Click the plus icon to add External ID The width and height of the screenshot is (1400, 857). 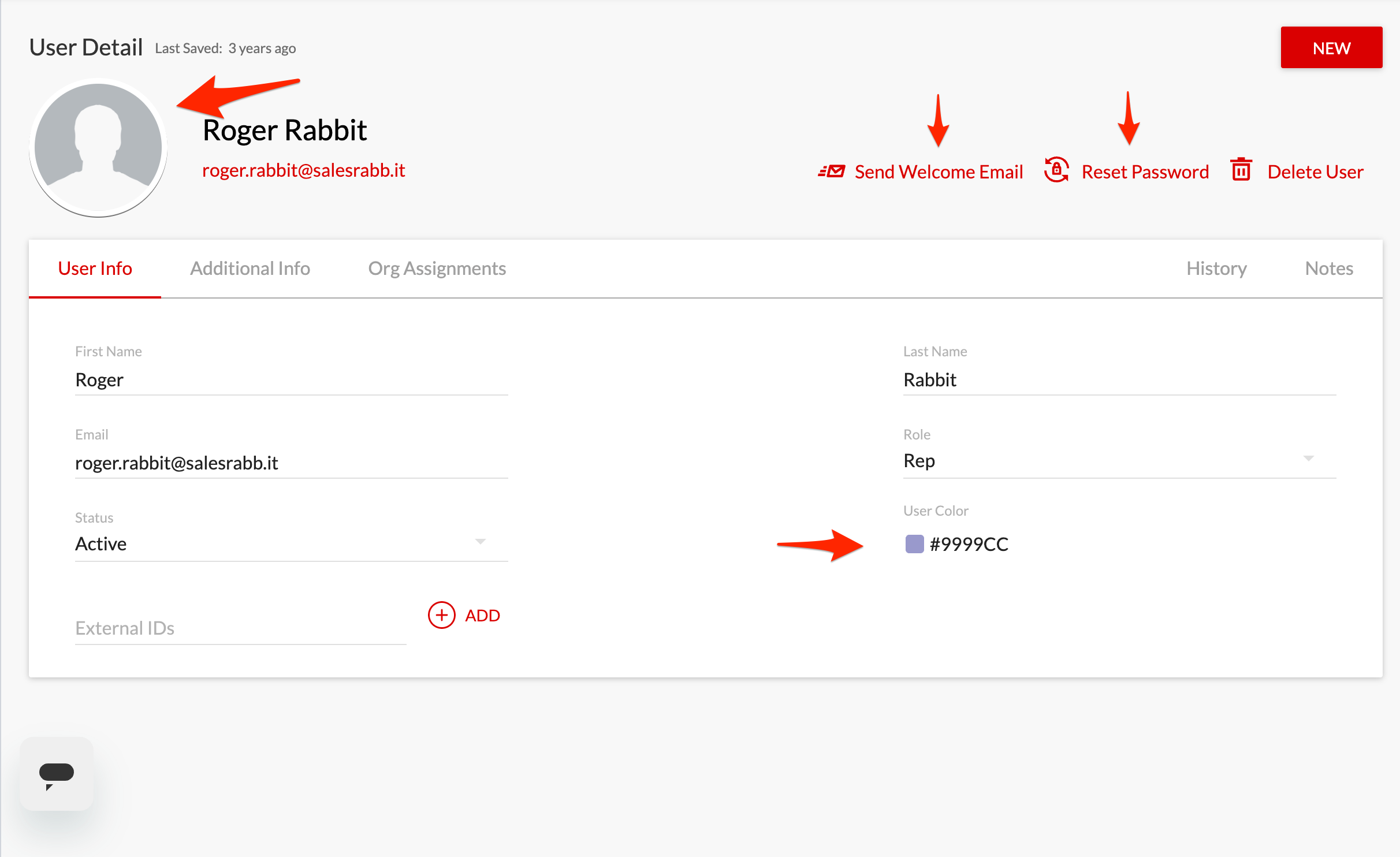coord(441,615)
